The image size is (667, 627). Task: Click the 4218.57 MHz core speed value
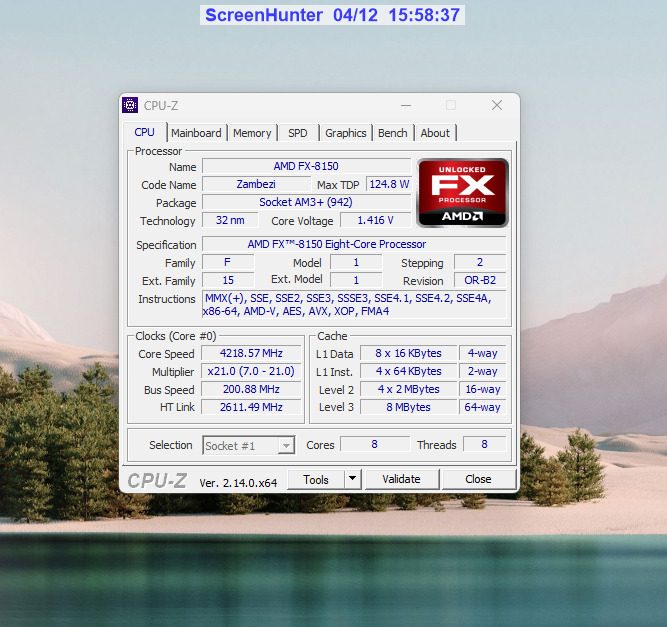pyautogui.click(x=251, y=353)
